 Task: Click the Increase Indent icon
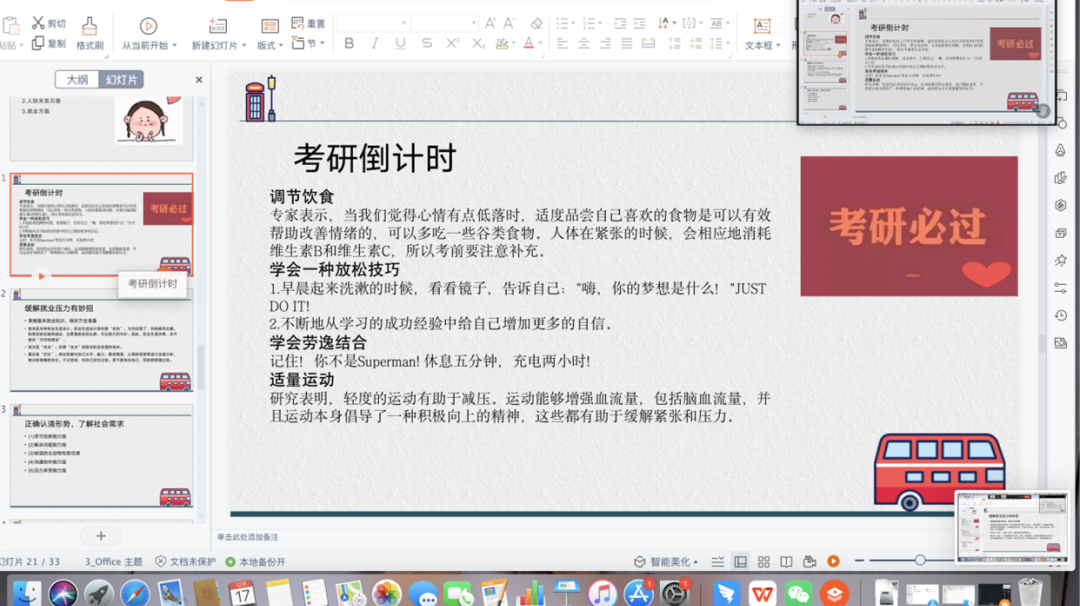pos(639,23)
